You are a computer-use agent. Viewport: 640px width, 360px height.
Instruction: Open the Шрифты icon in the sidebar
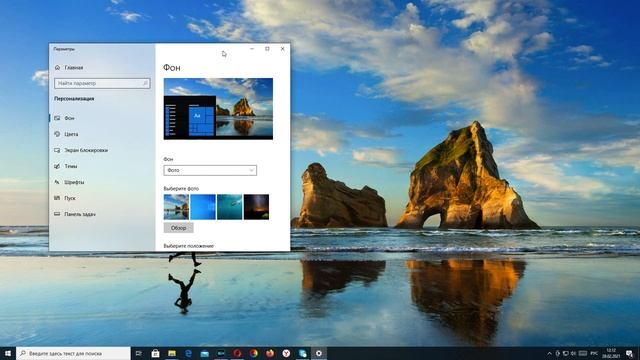coord(57,182)
